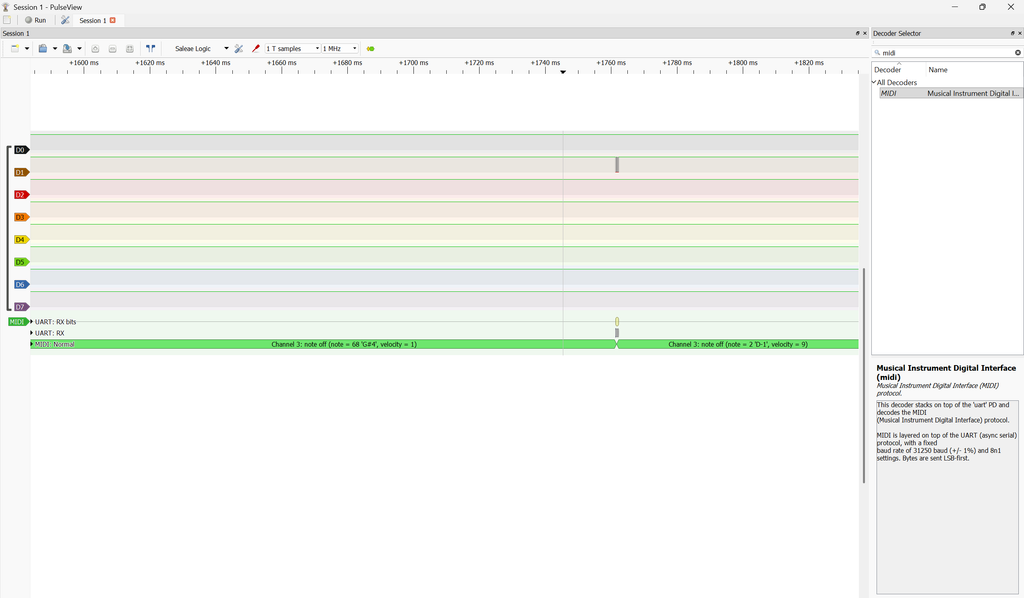Click the D-1 note off annotation
Screen dimensions: 1024x598
pos(737,344)
